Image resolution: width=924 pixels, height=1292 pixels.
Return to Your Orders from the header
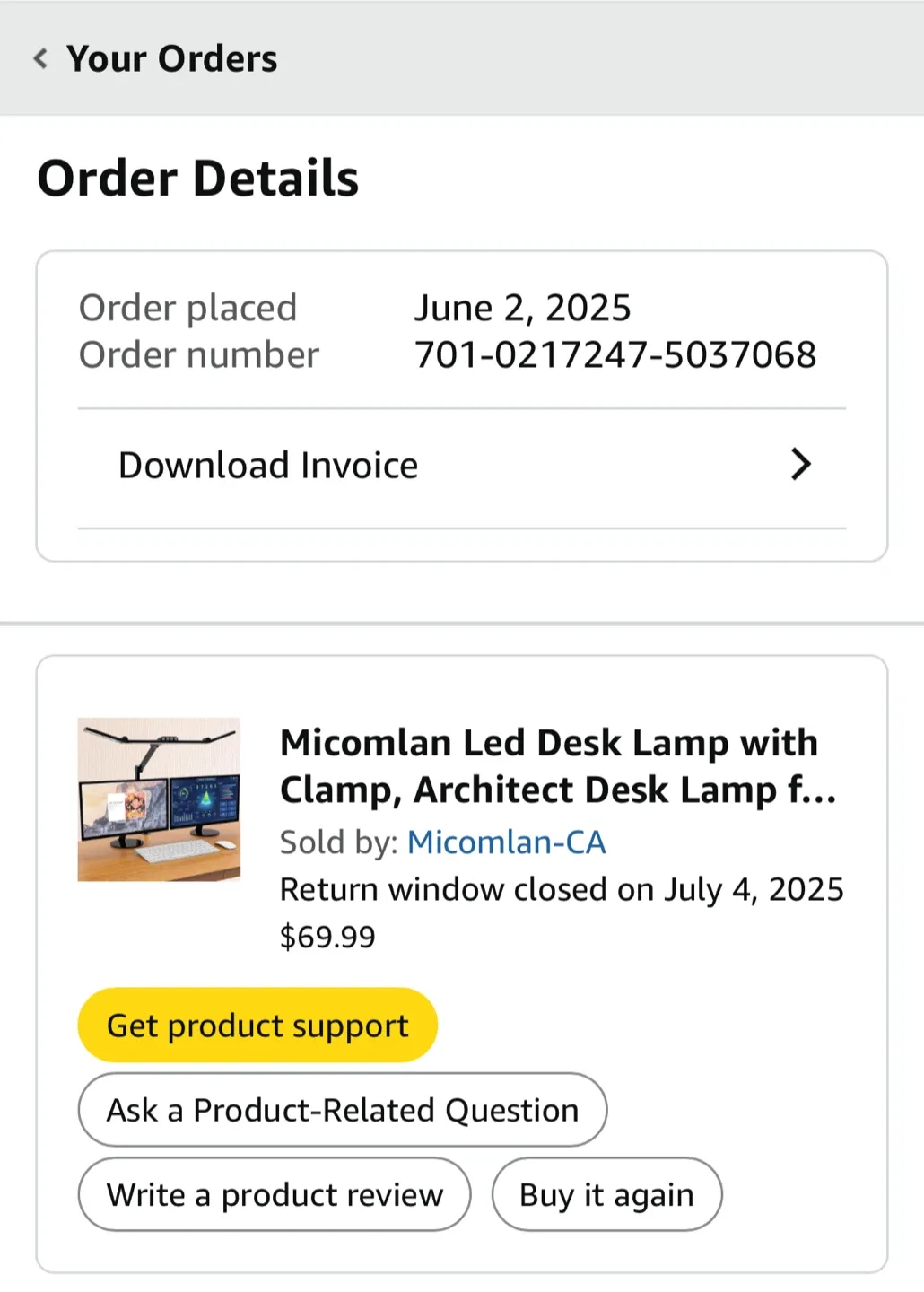tap(171, 58)
